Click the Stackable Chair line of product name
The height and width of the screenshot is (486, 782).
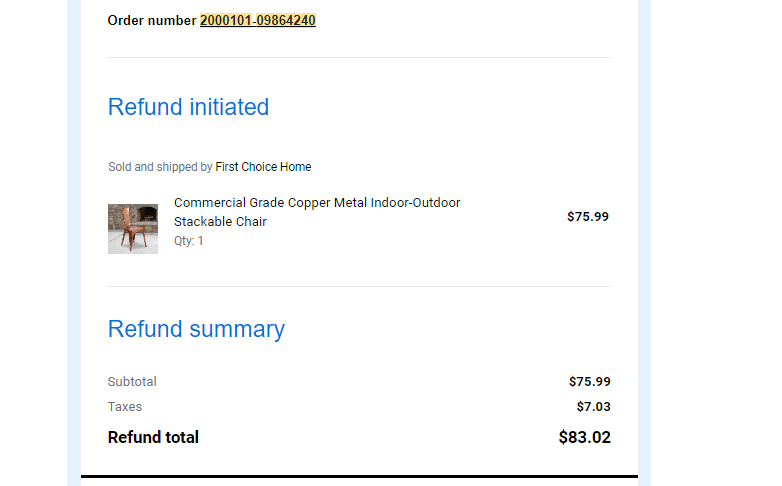[x=220, y=222]
